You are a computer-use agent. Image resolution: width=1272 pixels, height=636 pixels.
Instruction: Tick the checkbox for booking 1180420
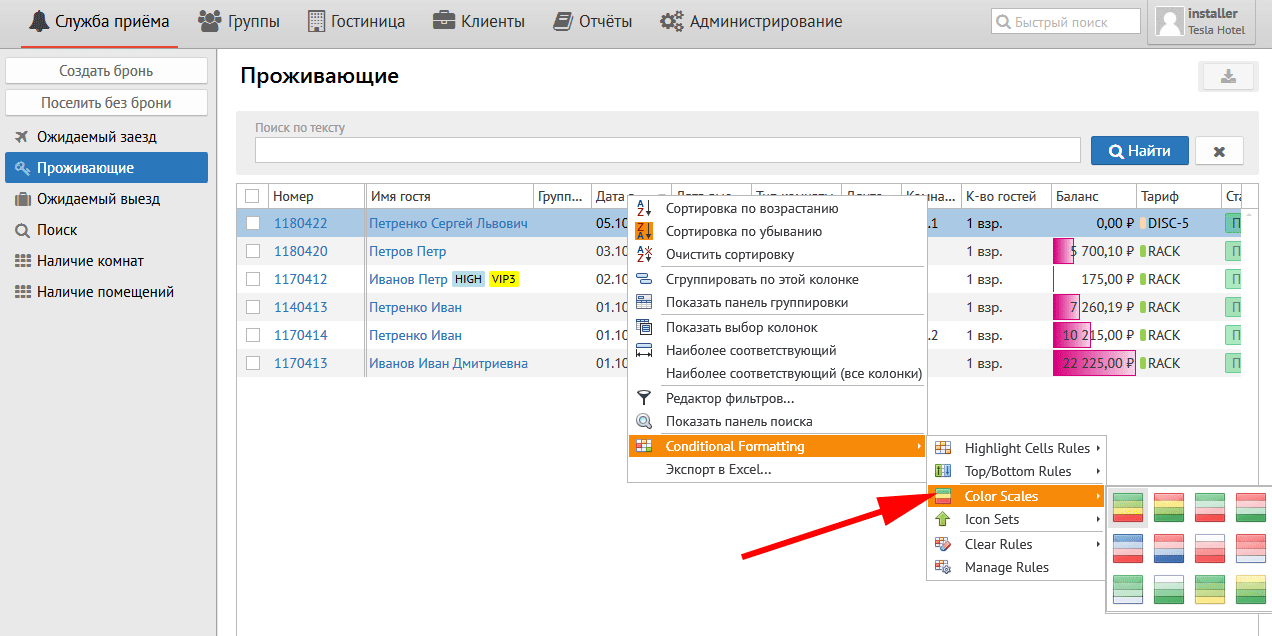tap(253, 251)
